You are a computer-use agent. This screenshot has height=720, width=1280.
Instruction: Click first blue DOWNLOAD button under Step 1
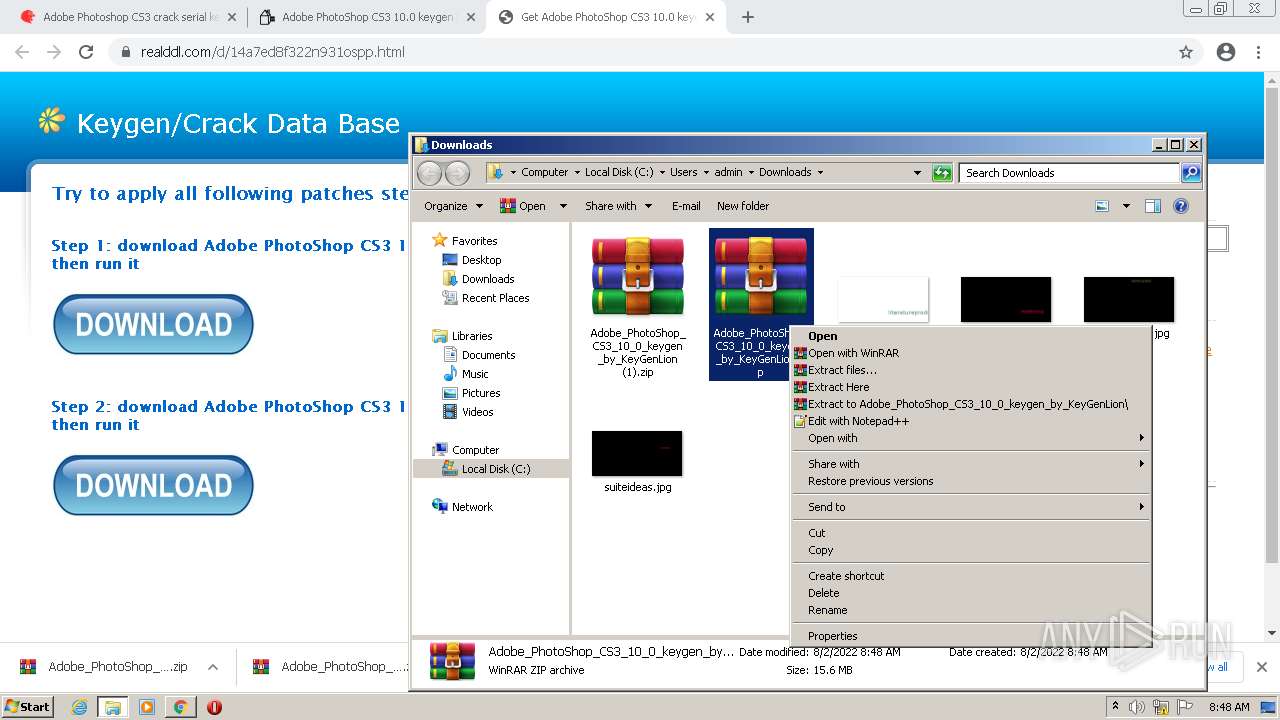point(153,324)
